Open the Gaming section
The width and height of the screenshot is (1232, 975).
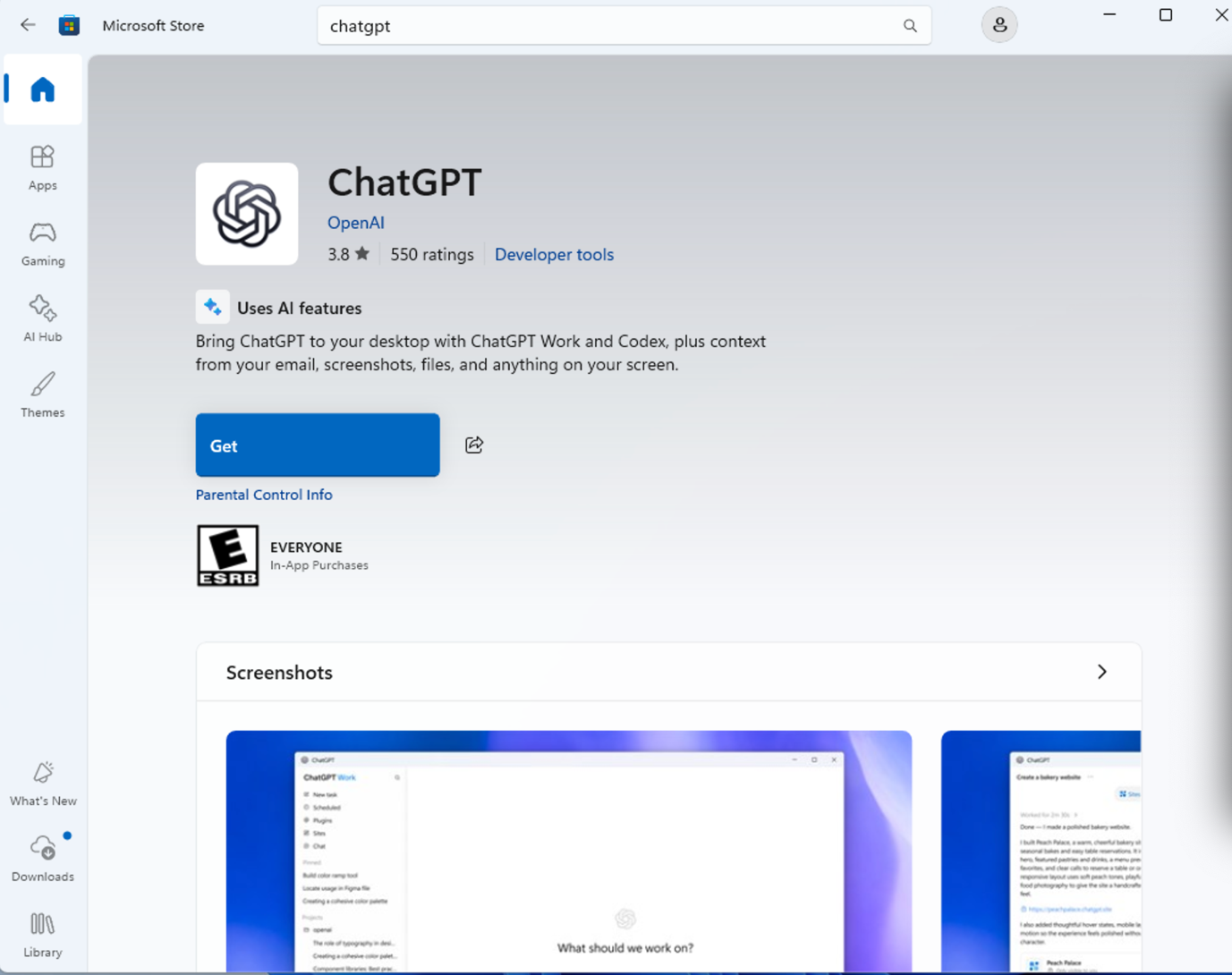42,243
